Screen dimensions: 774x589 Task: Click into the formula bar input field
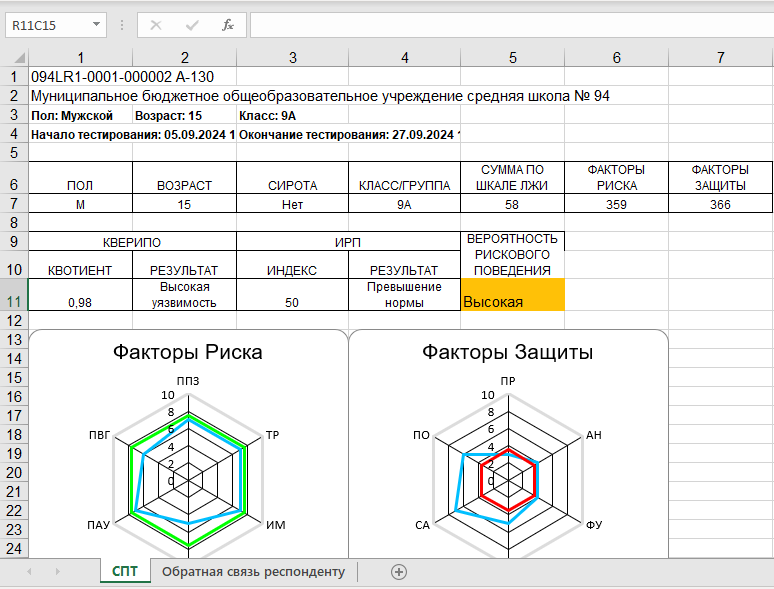(511, 25)
